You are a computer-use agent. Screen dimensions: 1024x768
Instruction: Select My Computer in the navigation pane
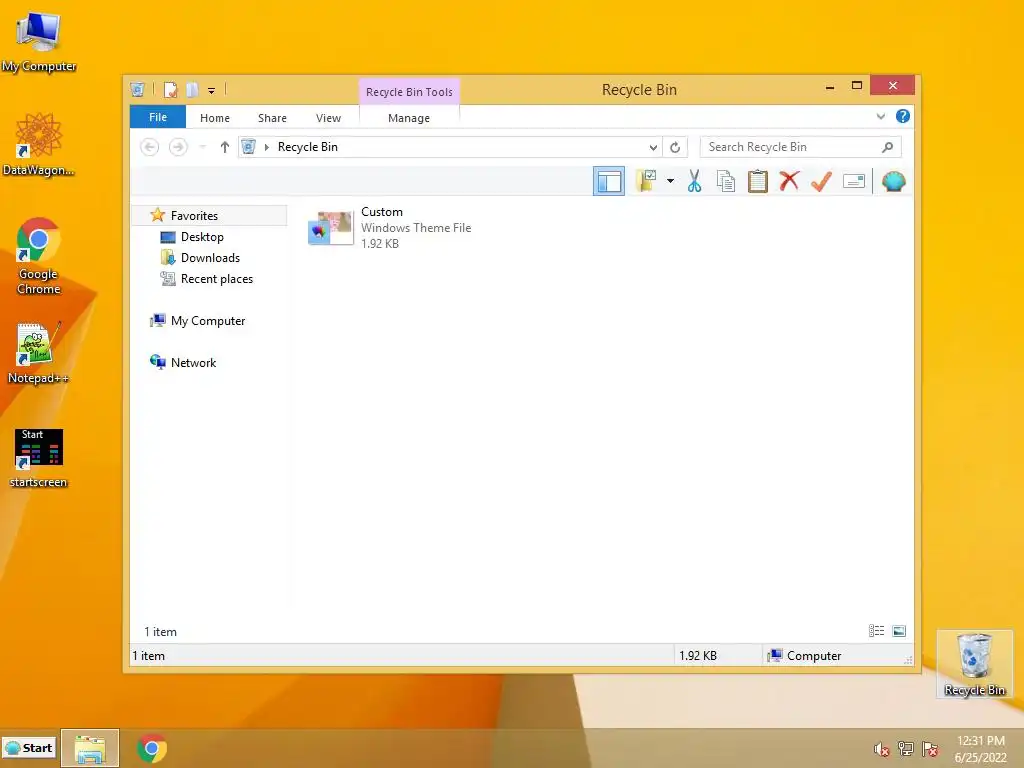tap(208, 321)
